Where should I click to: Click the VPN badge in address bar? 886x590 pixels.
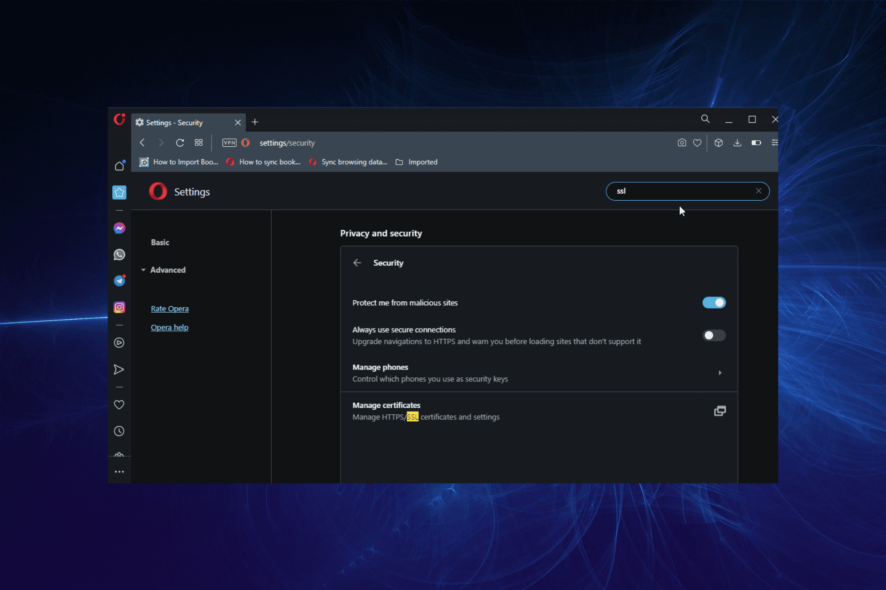[x=229, y=143]
